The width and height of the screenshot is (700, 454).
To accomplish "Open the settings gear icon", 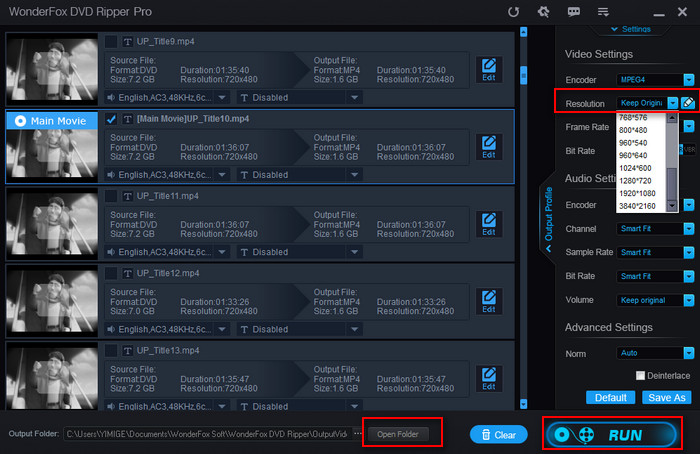I will 543,12.
